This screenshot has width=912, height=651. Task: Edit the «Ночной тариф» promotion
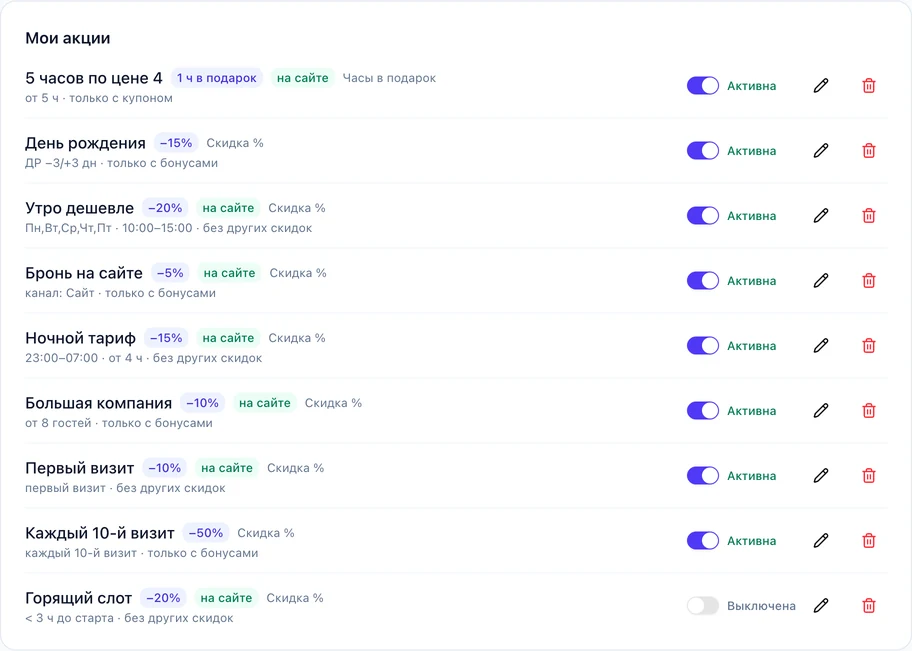821,346
